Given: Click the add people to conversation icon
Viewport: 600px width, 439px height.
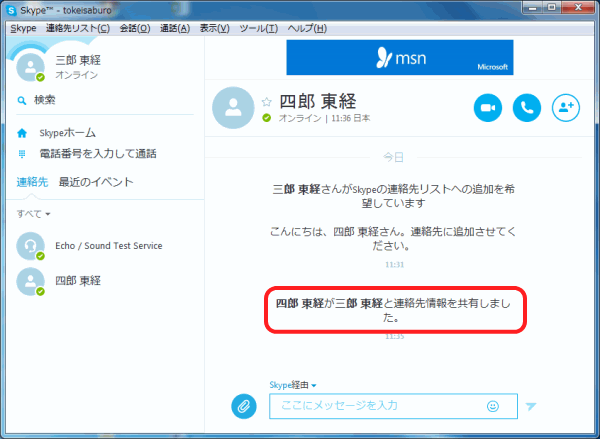Looking at the screenshot, I should [566, 108].
